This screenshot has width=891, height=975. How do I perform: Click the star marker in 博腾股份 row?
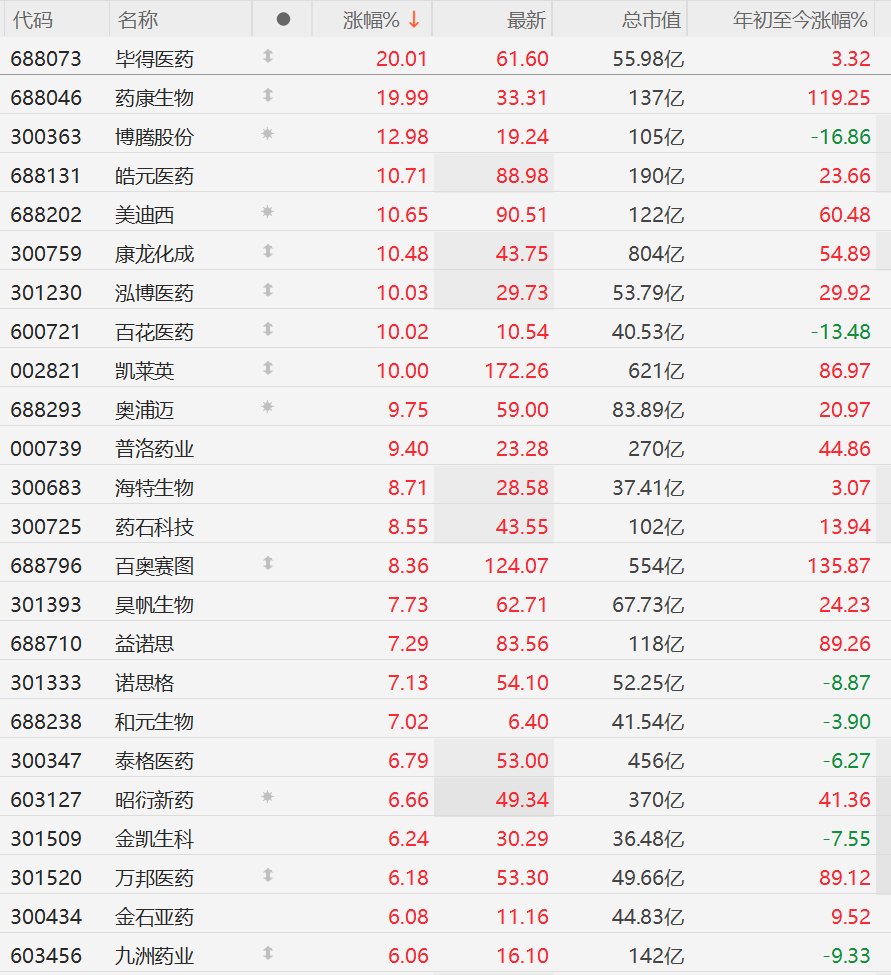point(268,134)
